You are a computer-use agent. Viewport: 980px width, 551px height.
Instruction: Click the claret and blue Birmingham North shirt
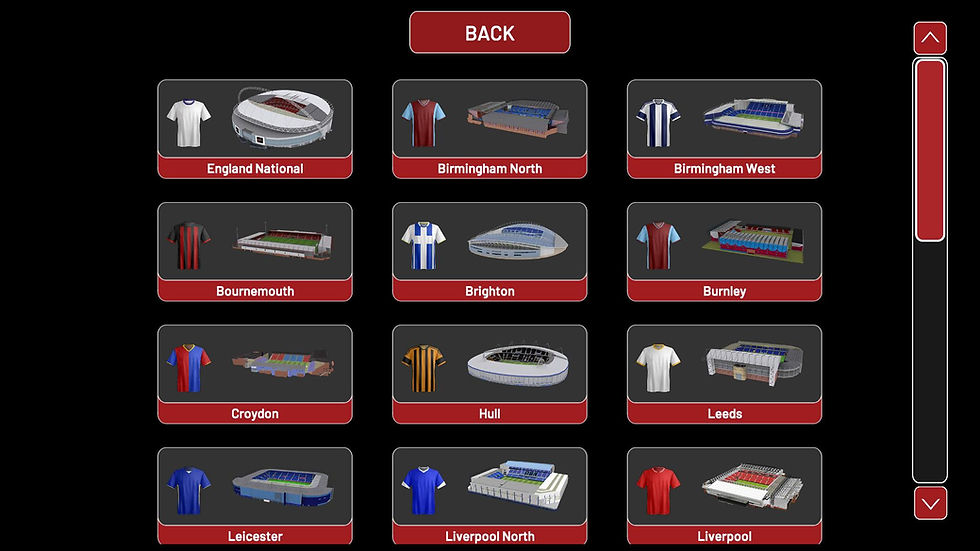[424, 122]
